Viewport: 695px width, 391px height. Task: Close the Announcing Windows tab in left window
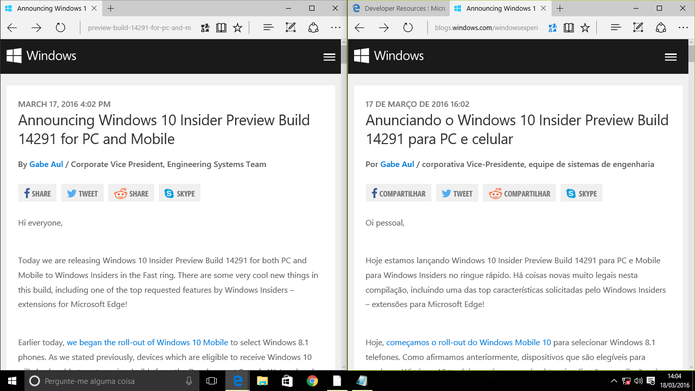pyautogui.click(x=94, y=8)
